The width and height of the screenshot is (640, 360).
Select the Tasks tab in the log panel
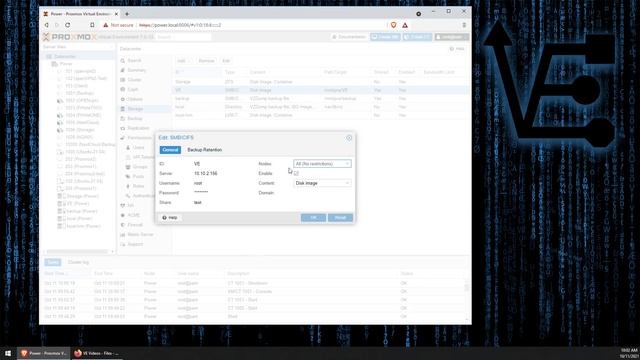tap(53, 262)
